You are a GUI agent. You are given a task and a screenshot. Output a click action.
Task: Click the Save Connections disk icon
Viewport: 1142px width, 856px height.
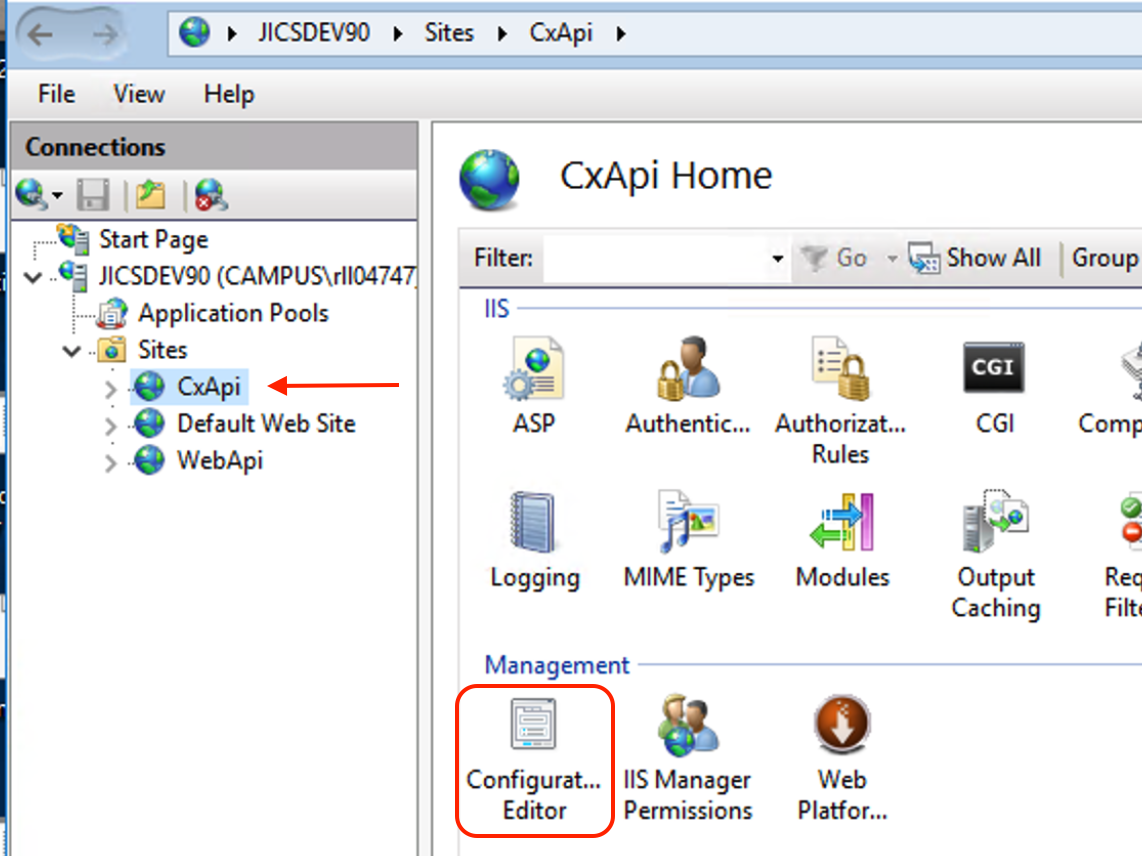[x=93, y=195]
